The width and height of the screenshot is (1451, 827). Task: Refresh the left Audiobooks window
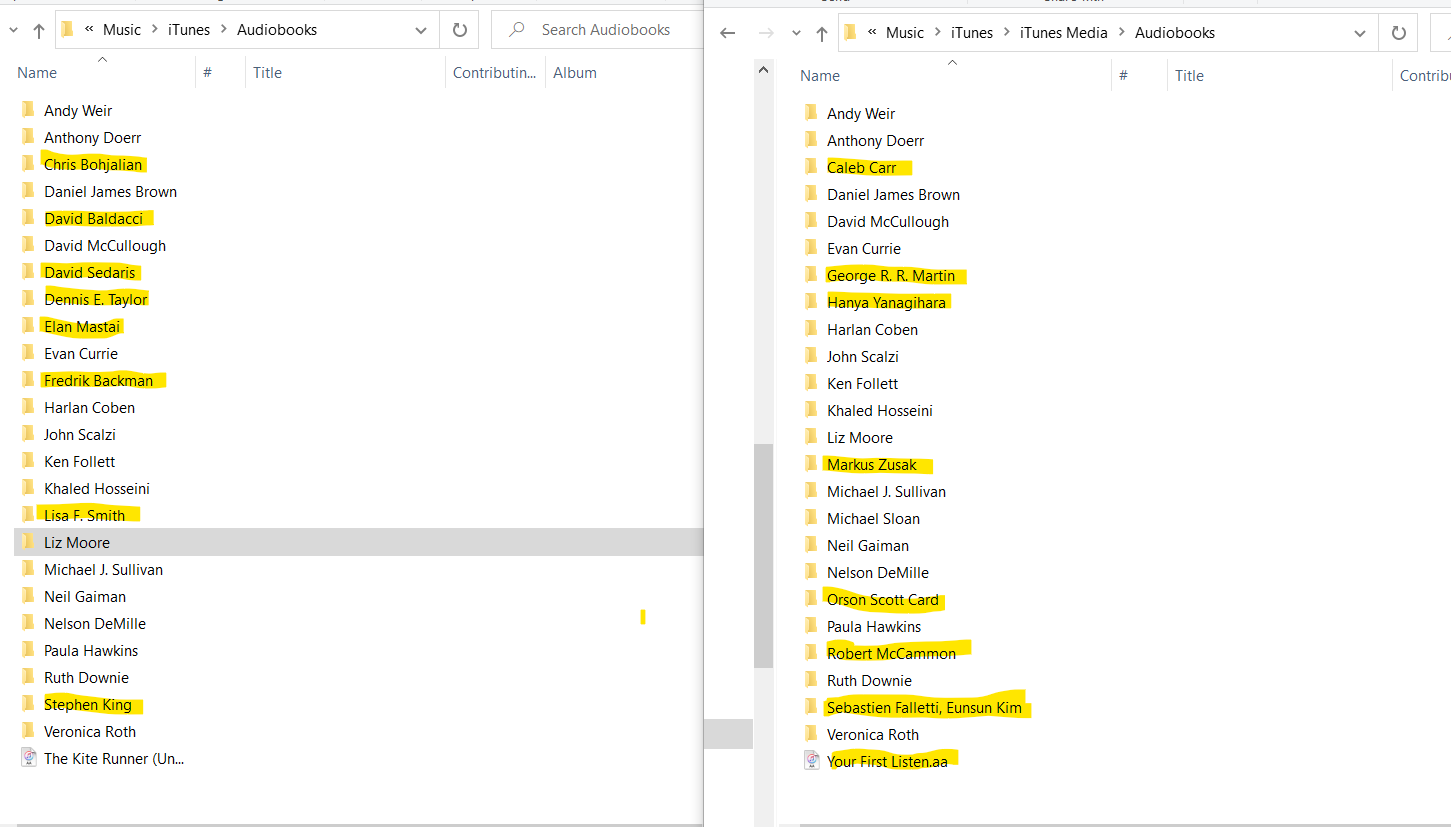pos(460,30)
